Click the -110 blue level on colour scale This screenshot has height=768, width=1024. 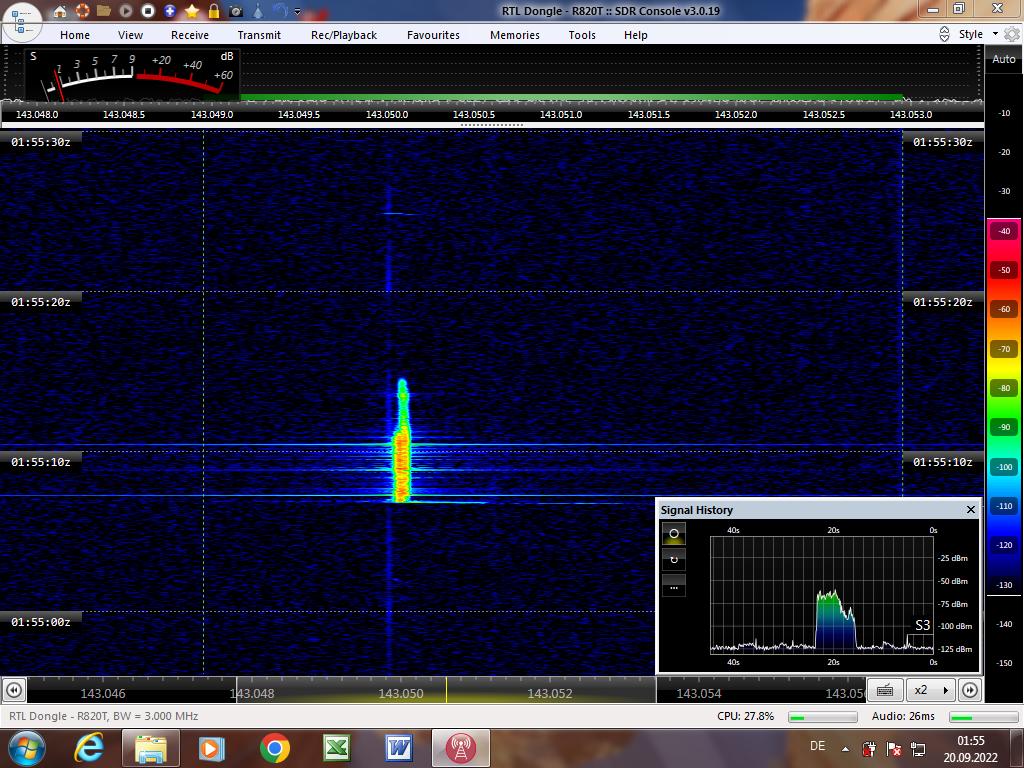click(x=1004, y=505)
